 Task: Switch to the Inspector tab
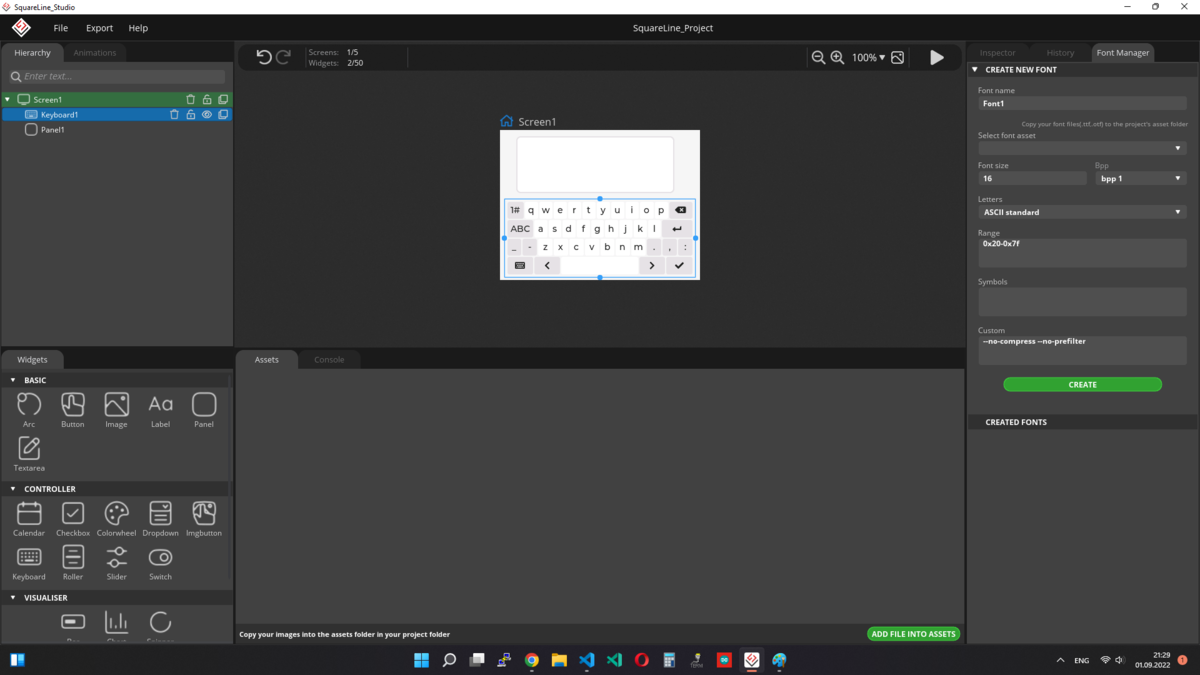click(997, 53)
